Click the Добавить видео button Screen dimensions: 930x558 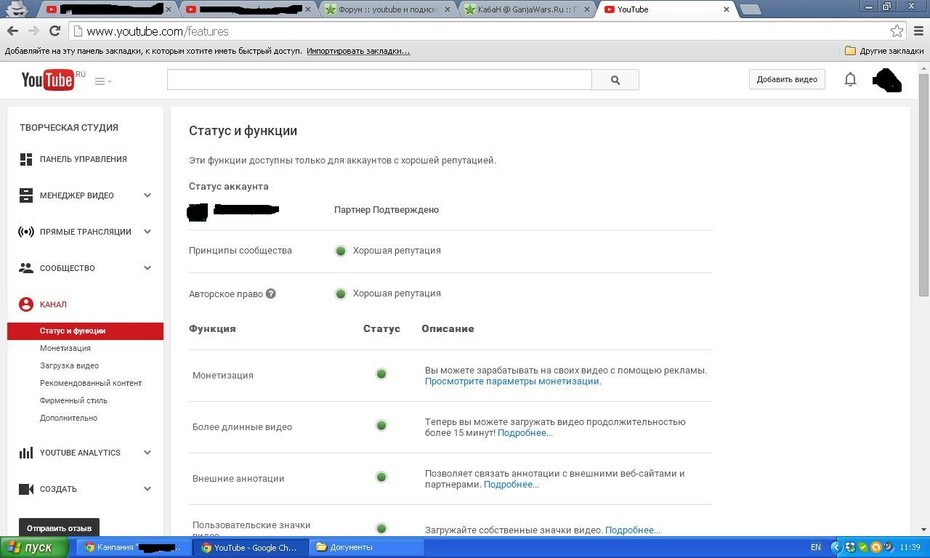click(x=786, y=79)
